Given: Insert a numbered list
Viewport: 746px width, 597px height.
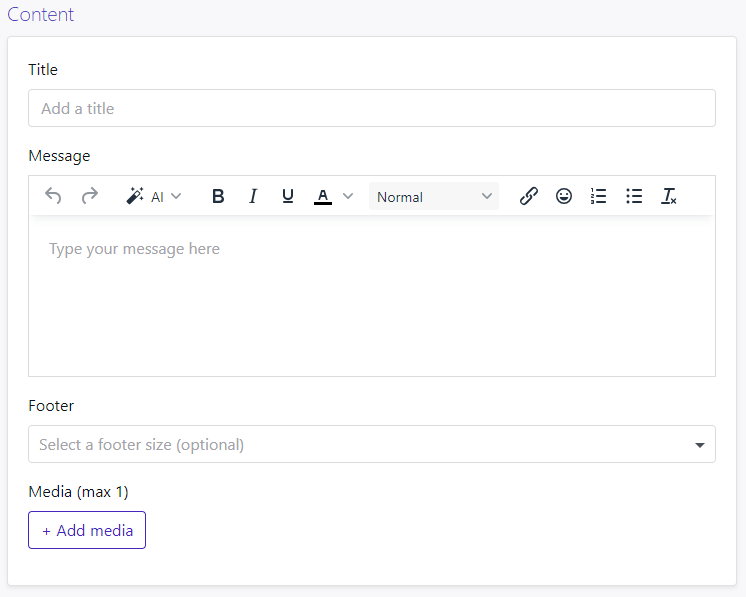Looking at the screenshot, I should (x=599, y=197).
